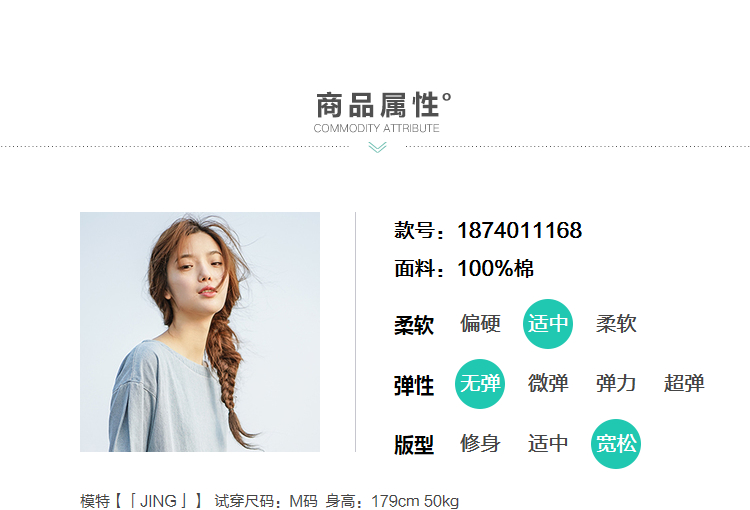Click the 弹性 row label

[x=414, y=386]
